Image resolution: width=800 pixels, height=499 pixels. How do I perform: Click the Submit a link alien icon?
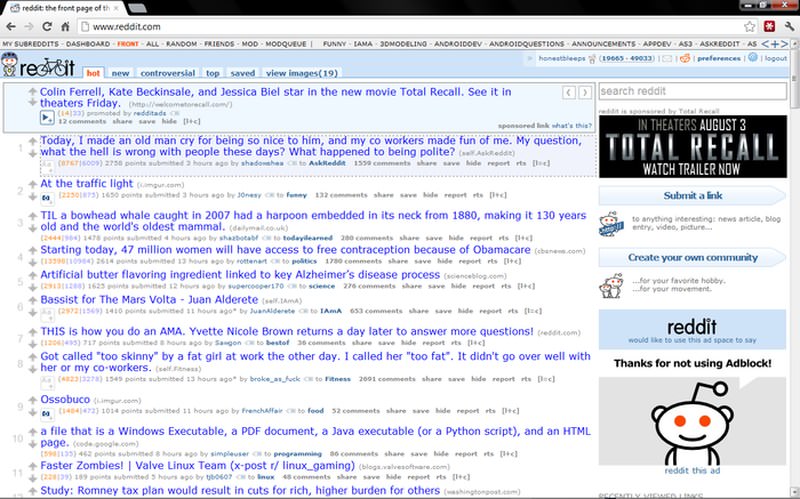click(x=611, y=224)
